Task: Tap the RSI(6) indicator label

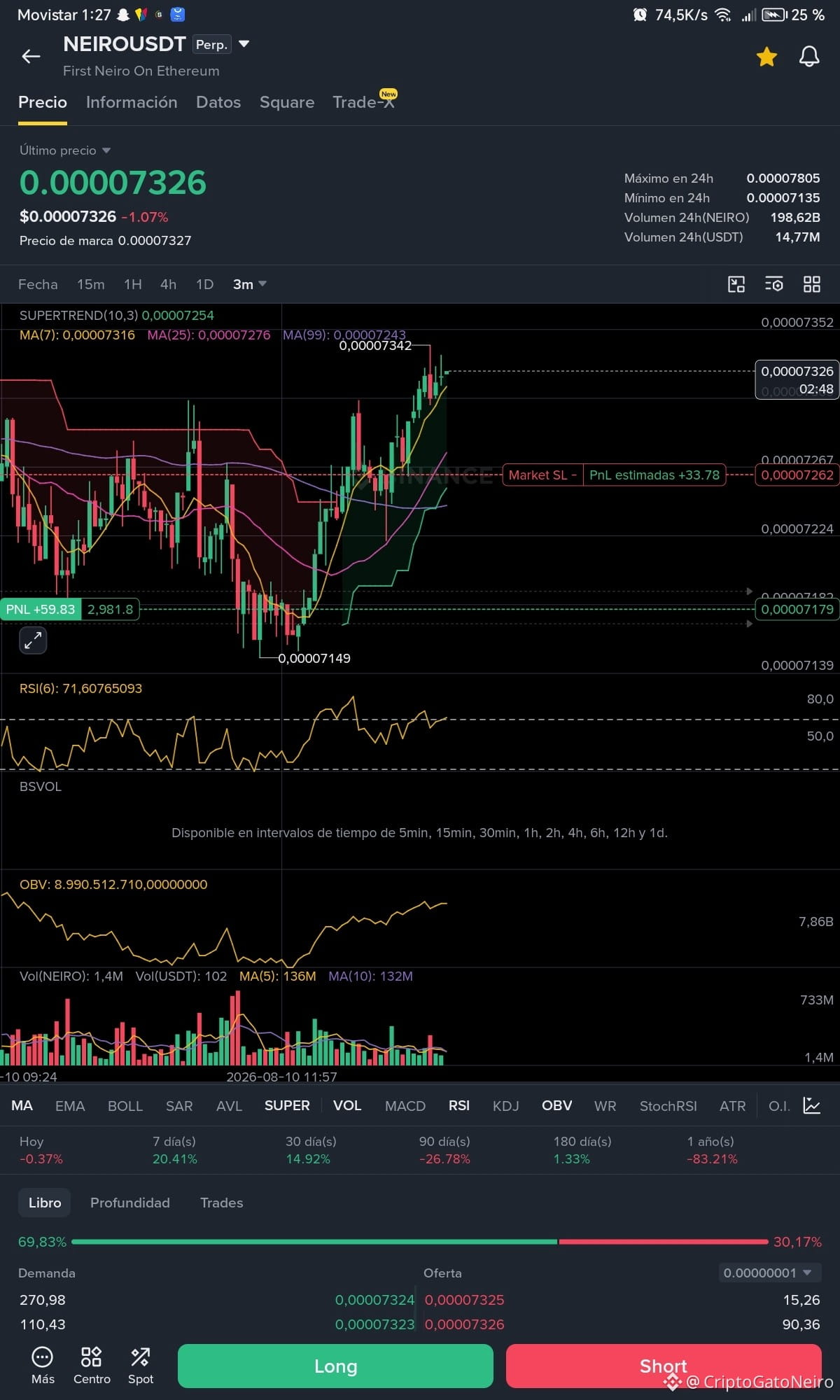Action: 80,688
